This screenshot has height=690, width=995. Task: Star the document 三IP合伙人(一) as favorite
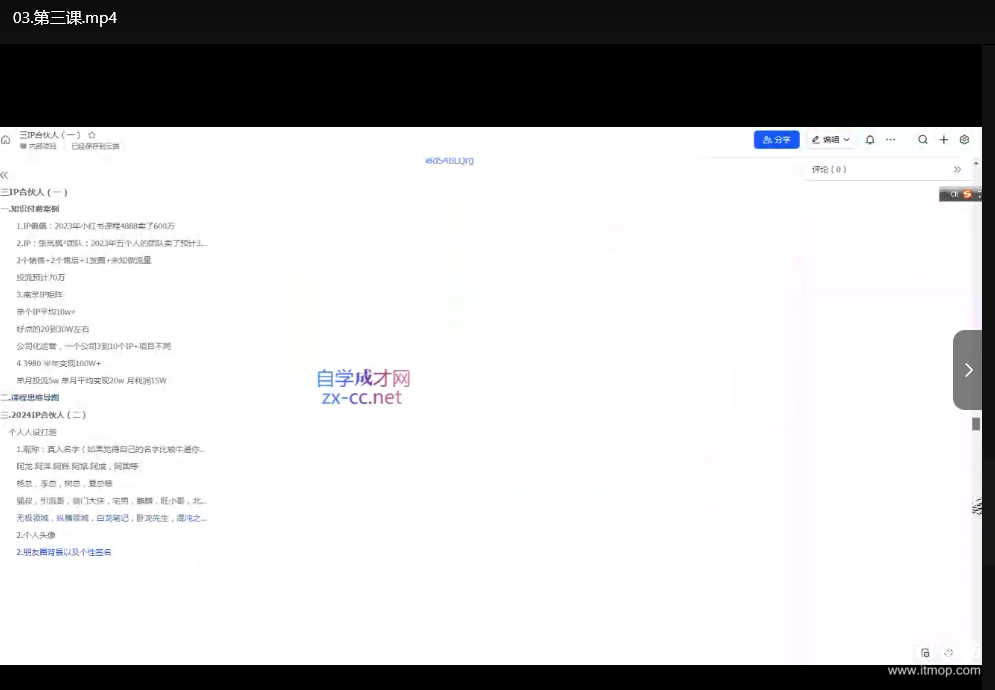(x=92, y=135)
